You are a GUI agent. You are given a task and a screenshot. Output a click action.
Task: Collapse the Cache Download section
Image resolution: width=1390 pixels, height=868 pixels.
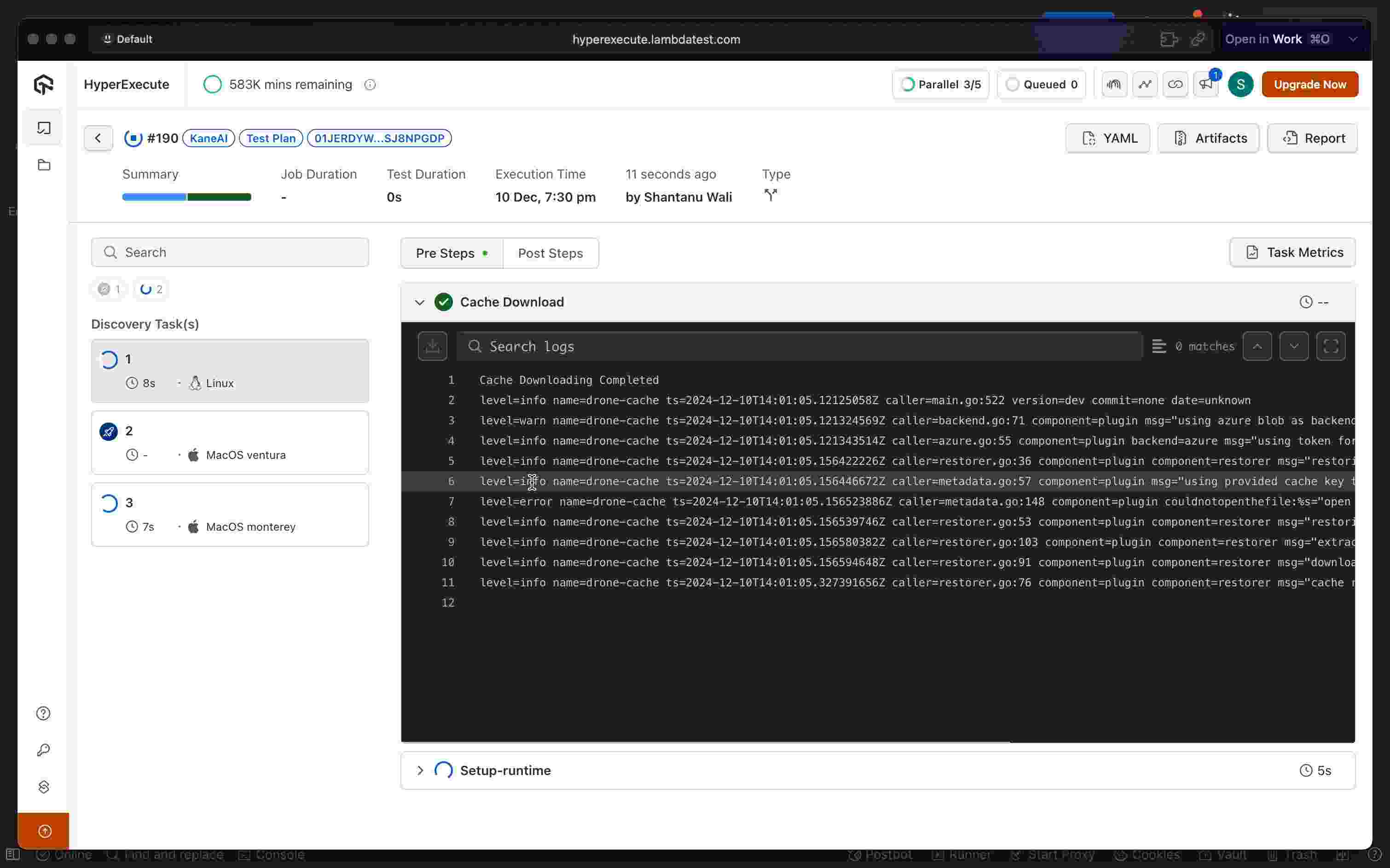(x=420, y=302)
